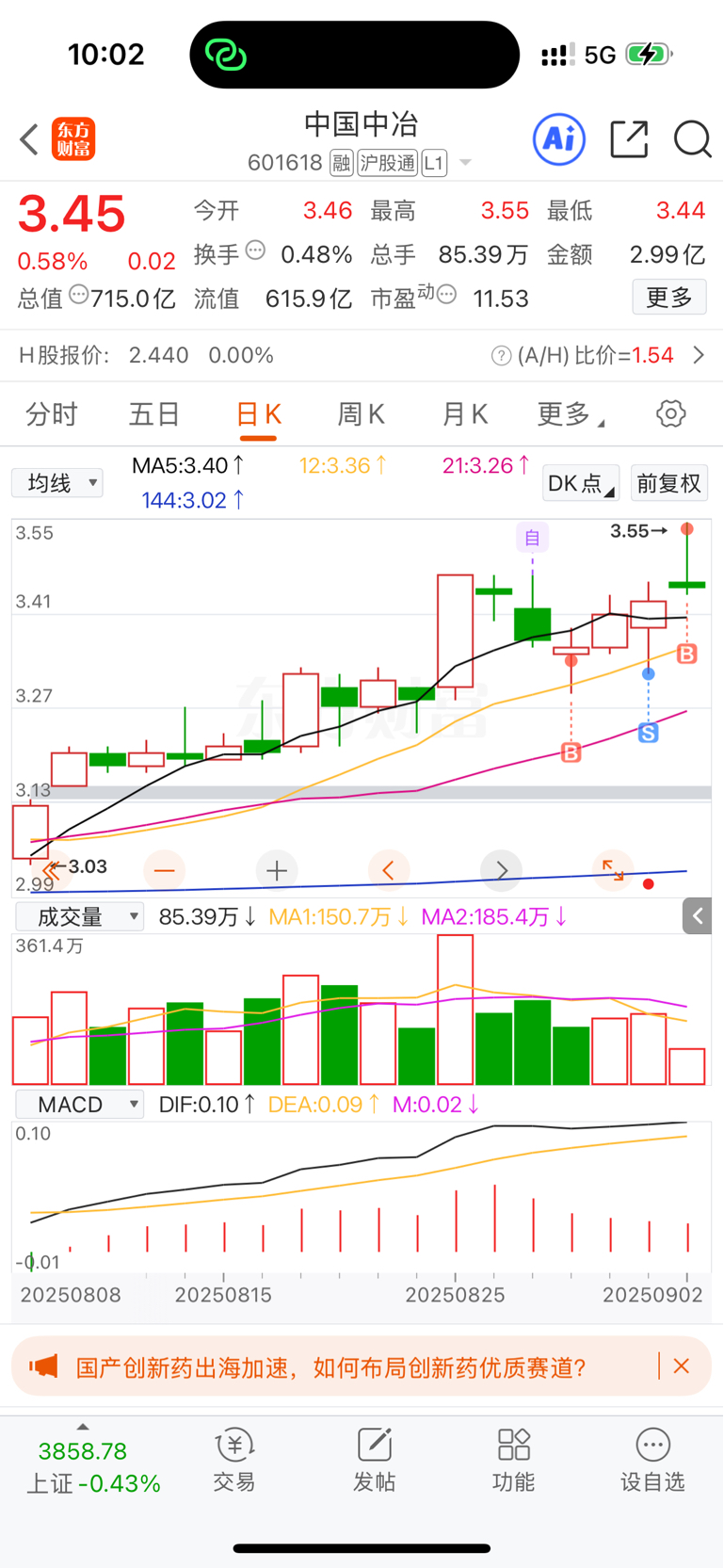
Task: Move chart right with gray arrow
Action: [501, 870]
